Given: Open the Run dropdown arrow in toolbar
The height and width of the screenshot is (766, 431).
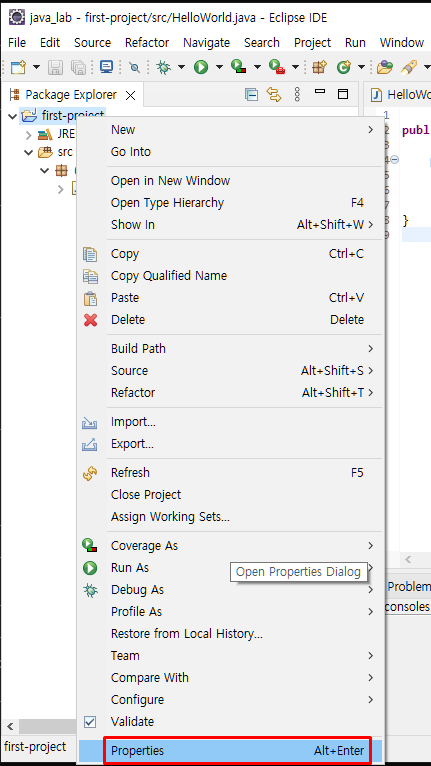Looking at the screenshot, I should (219, 67).
